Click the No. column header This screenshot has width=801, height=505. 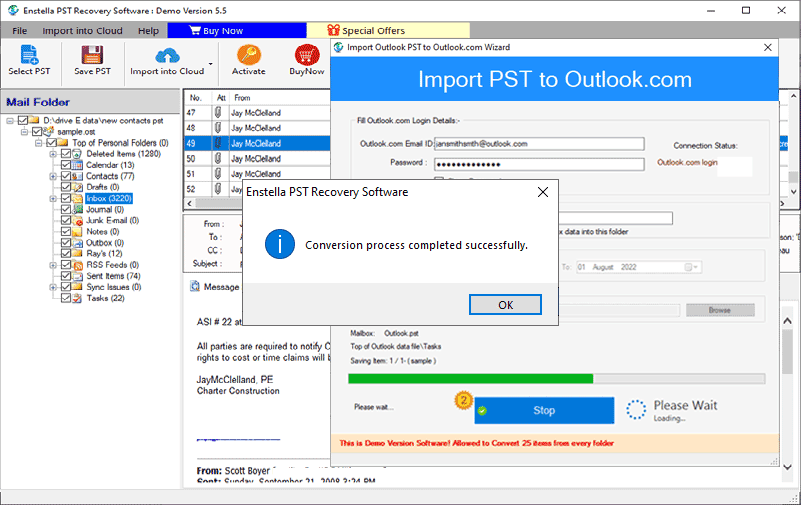[x=196, y=98]
